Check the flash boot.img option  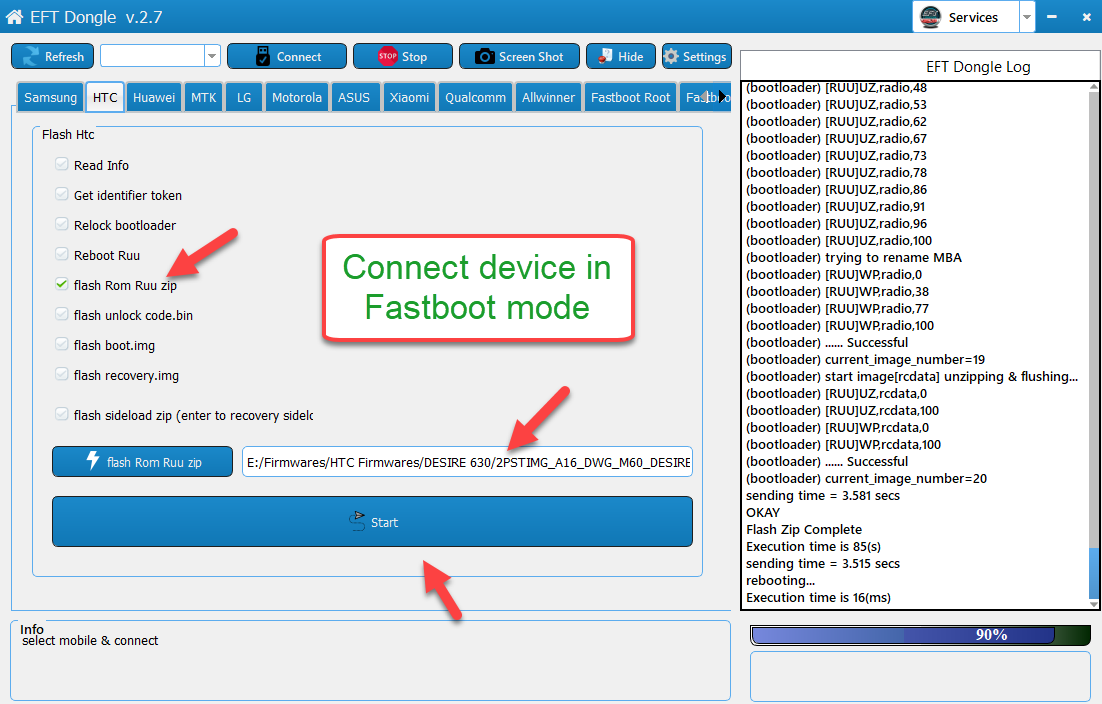(62, 344)
